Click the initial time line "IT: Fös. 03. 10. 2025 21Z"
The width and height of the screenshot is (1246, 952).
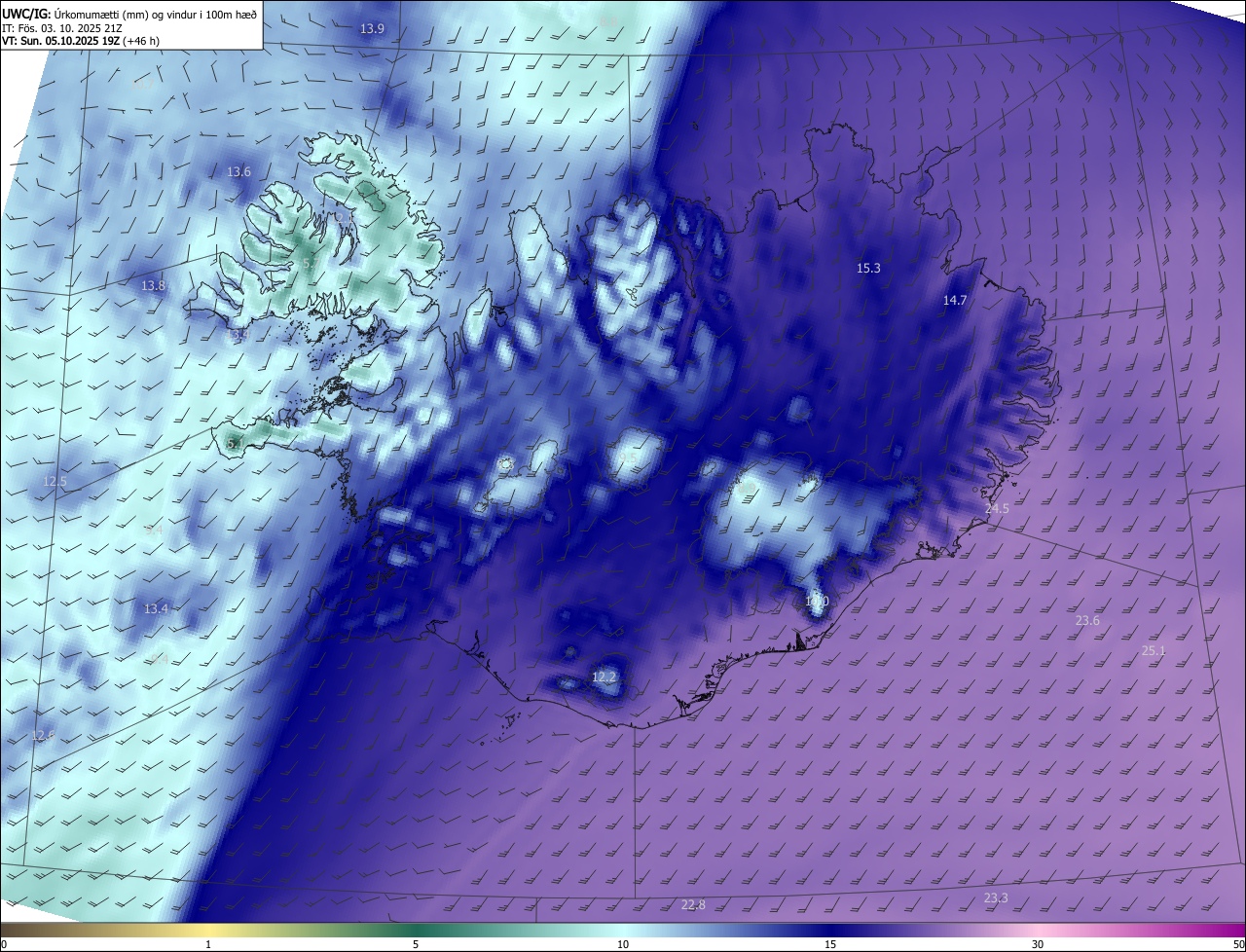62,28
